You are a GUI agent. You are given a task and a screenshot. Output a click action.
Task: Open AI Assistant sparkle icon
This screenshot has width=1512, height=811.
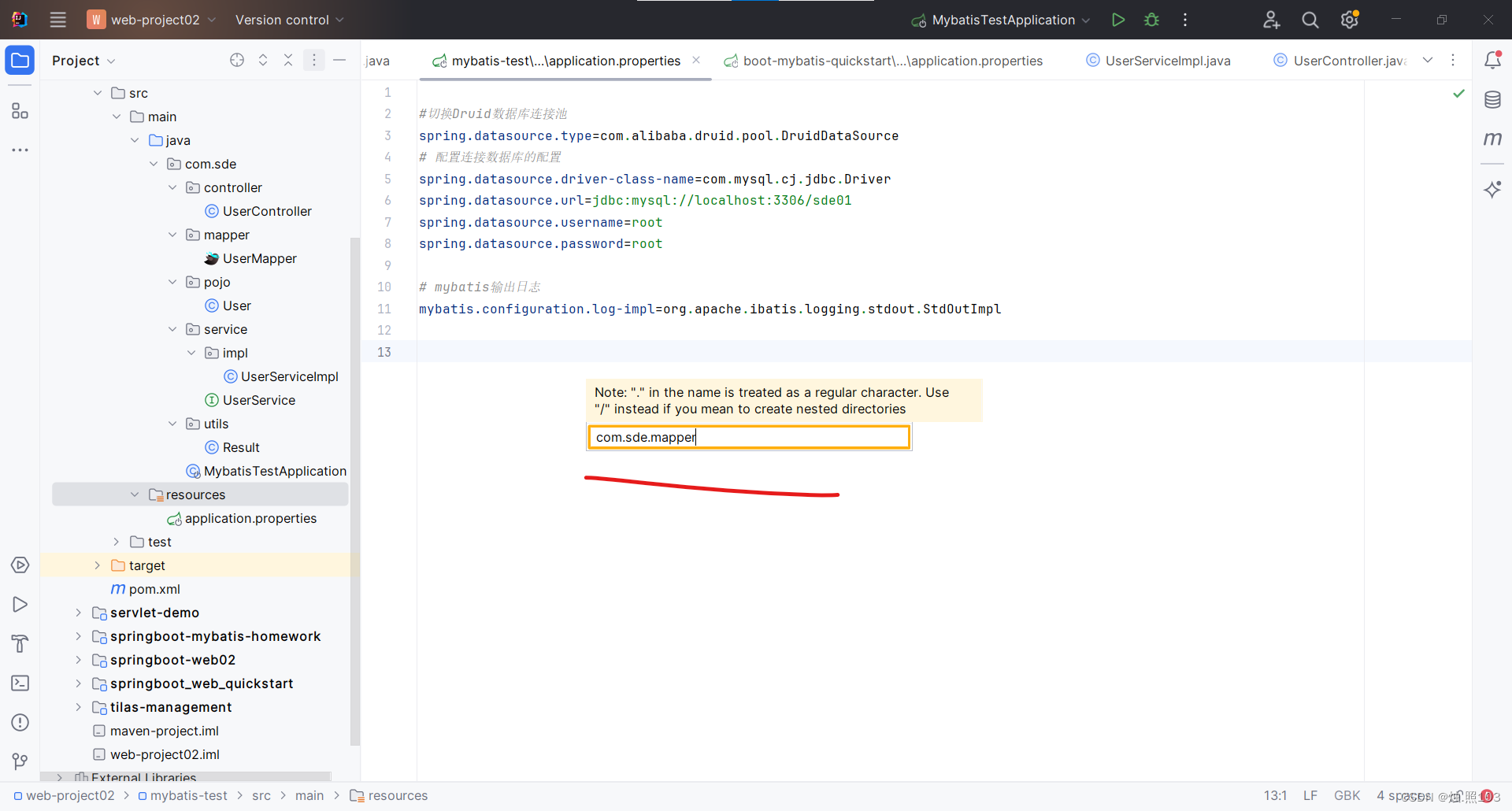1492,189
